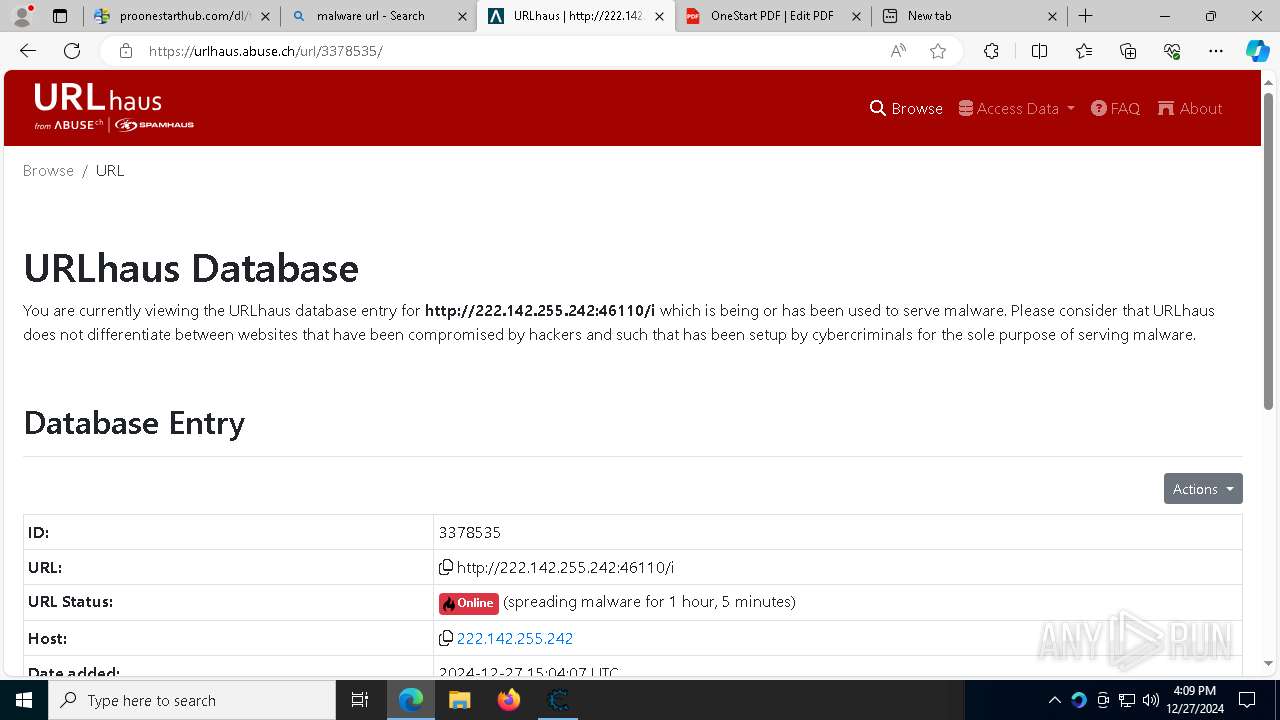This screenshot has height=720, width=1280.
Task: Open the Browse menu item
Action: pyautogui.click(x=906, y=108)
